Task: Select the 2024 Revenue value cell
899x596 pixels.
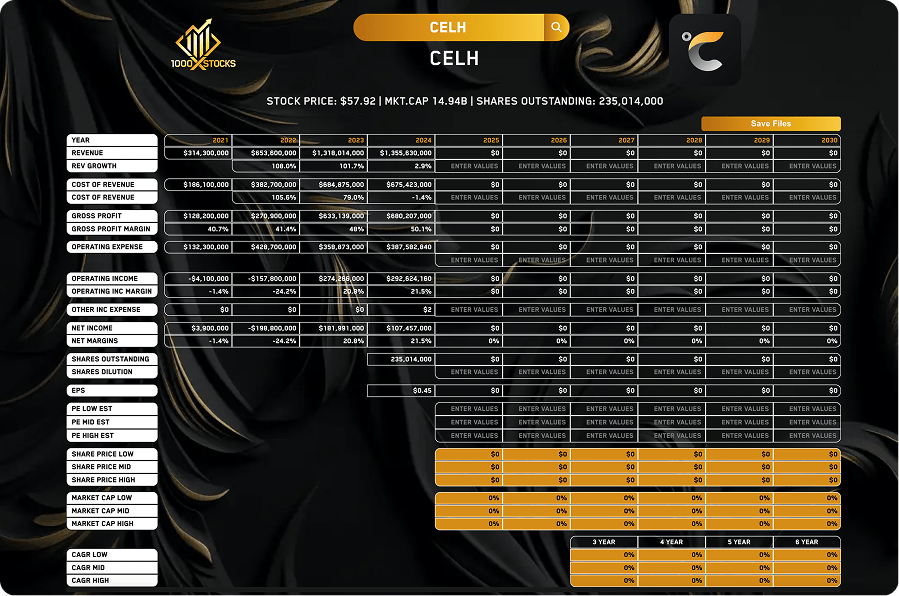Action: coord(401,153)
